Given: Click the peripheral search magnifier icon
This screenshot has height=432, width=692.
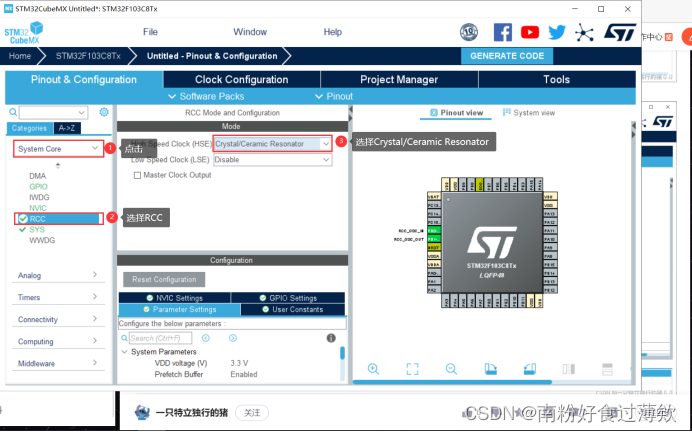Looking at the screenshot, I should tap(13, 112).
